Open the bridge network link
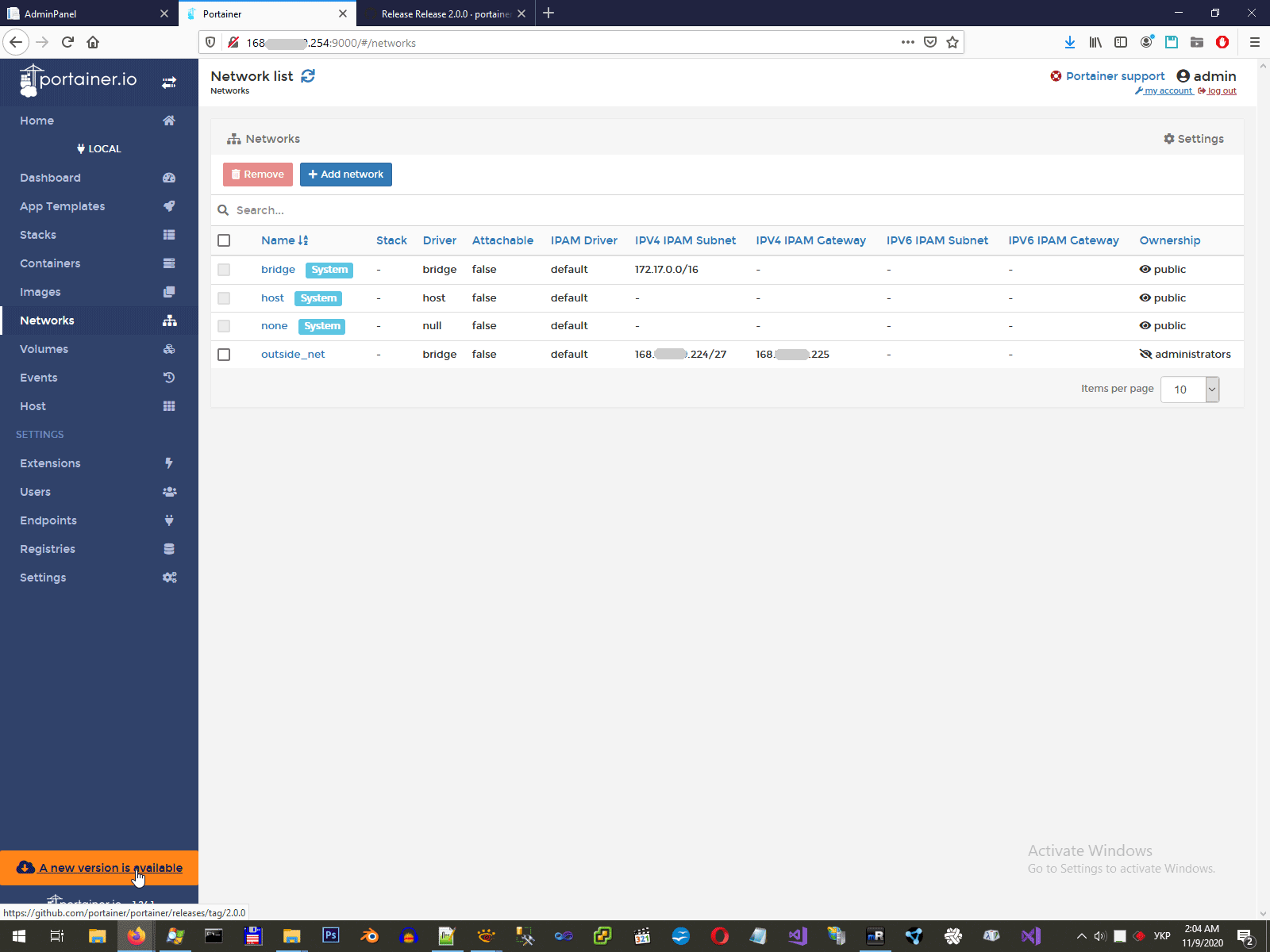This screenshot has width=1270, height=952. pos(278,270)
